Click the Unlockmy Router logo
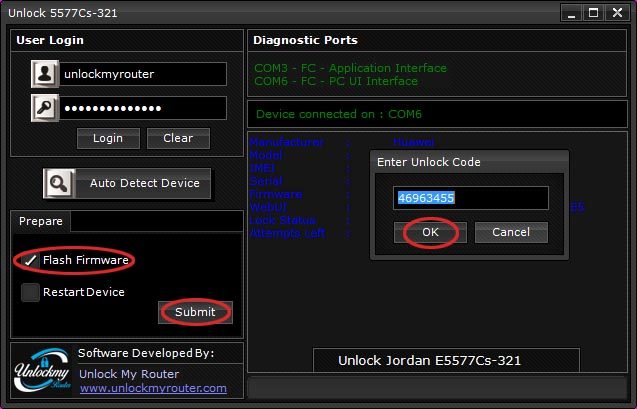The width and height of the screenshot is (637, 409). 42,370
